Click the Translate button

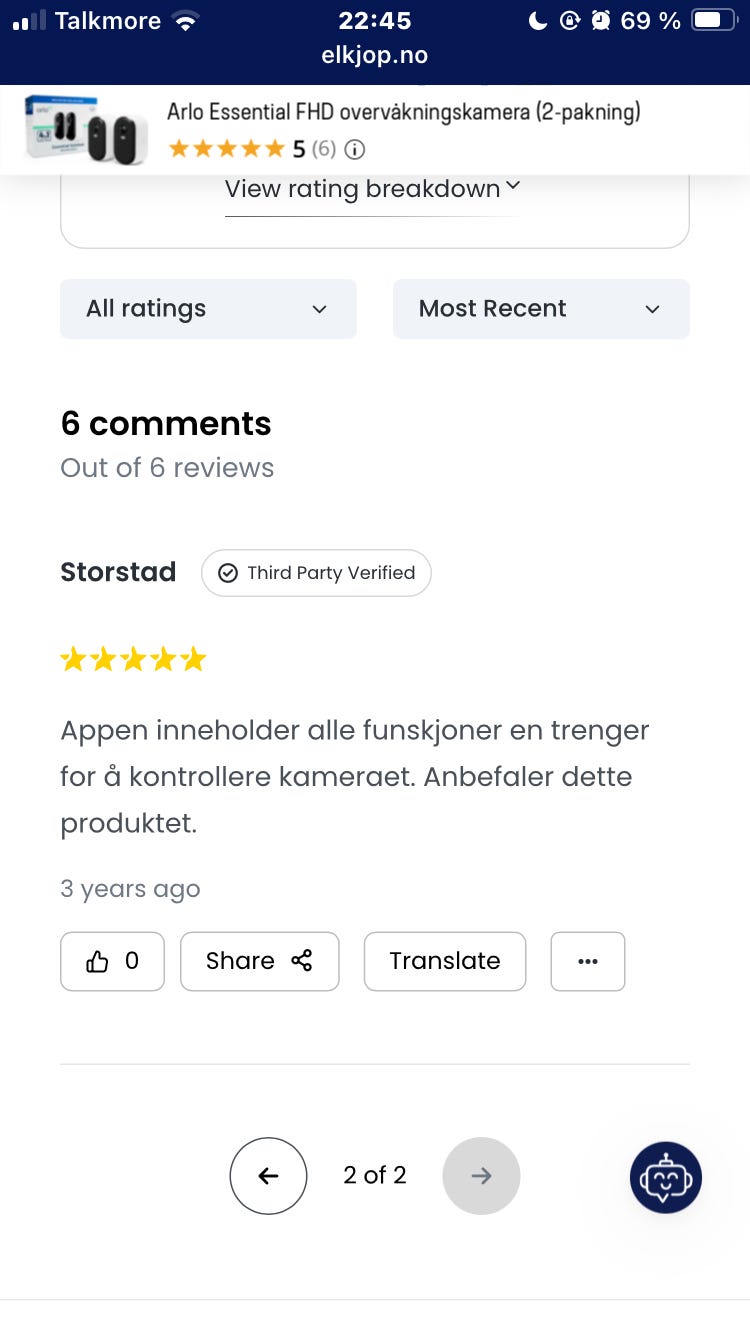click(444, 962)
